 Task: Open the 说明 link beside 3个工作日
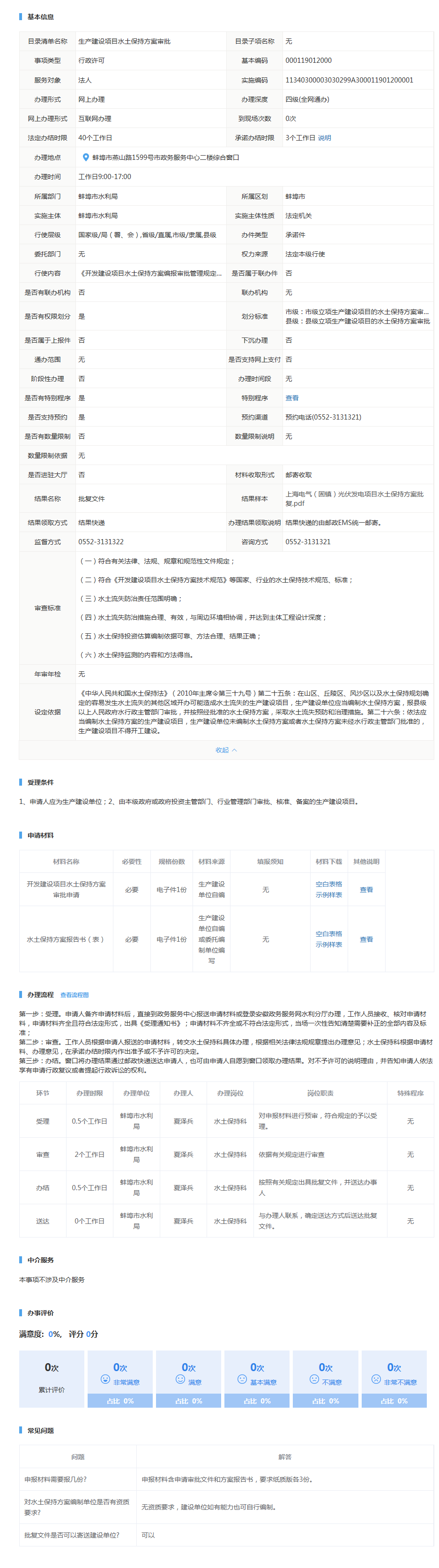coord(325,138)
